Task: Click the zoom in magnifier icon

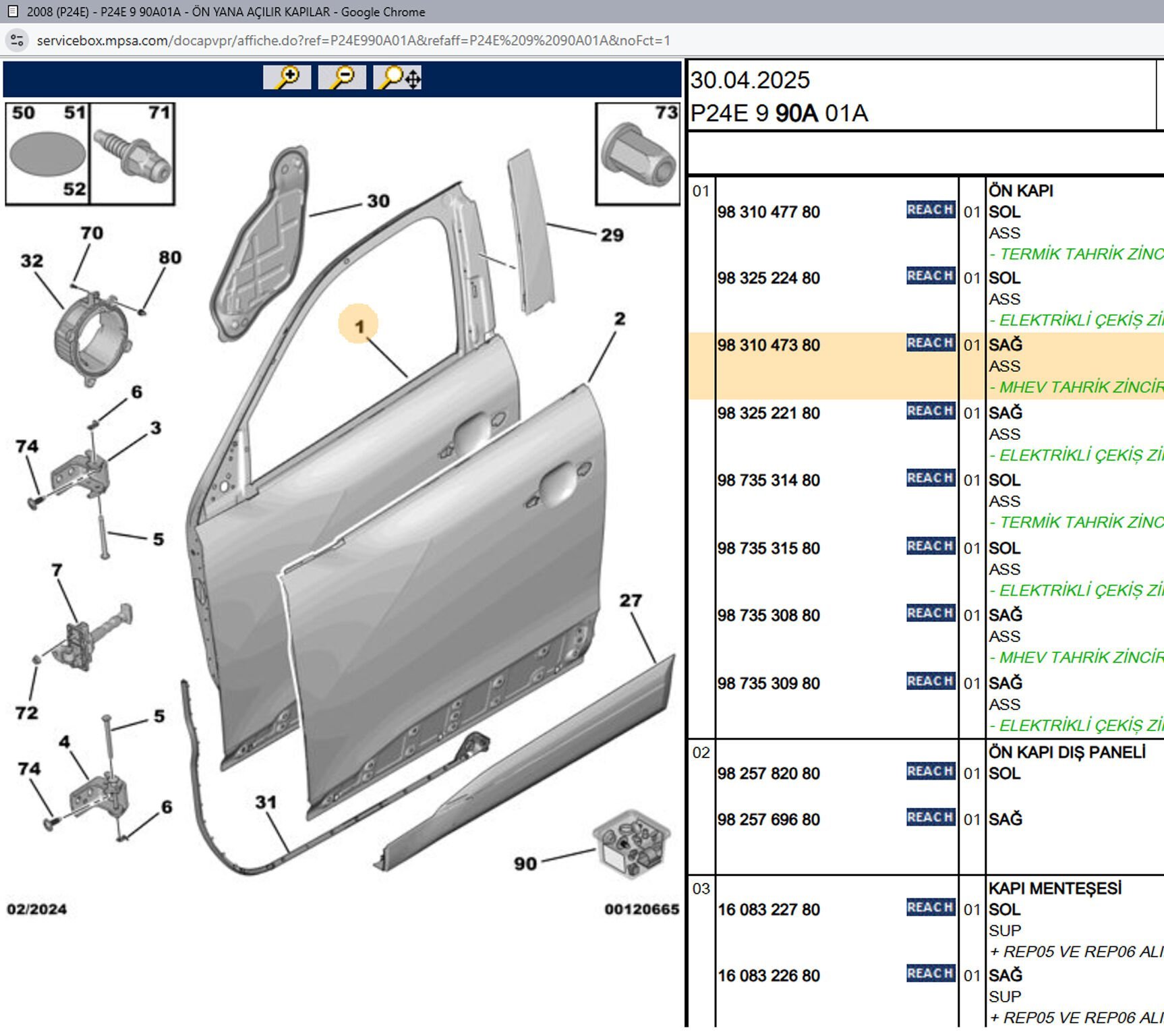Action: [287, 78]
